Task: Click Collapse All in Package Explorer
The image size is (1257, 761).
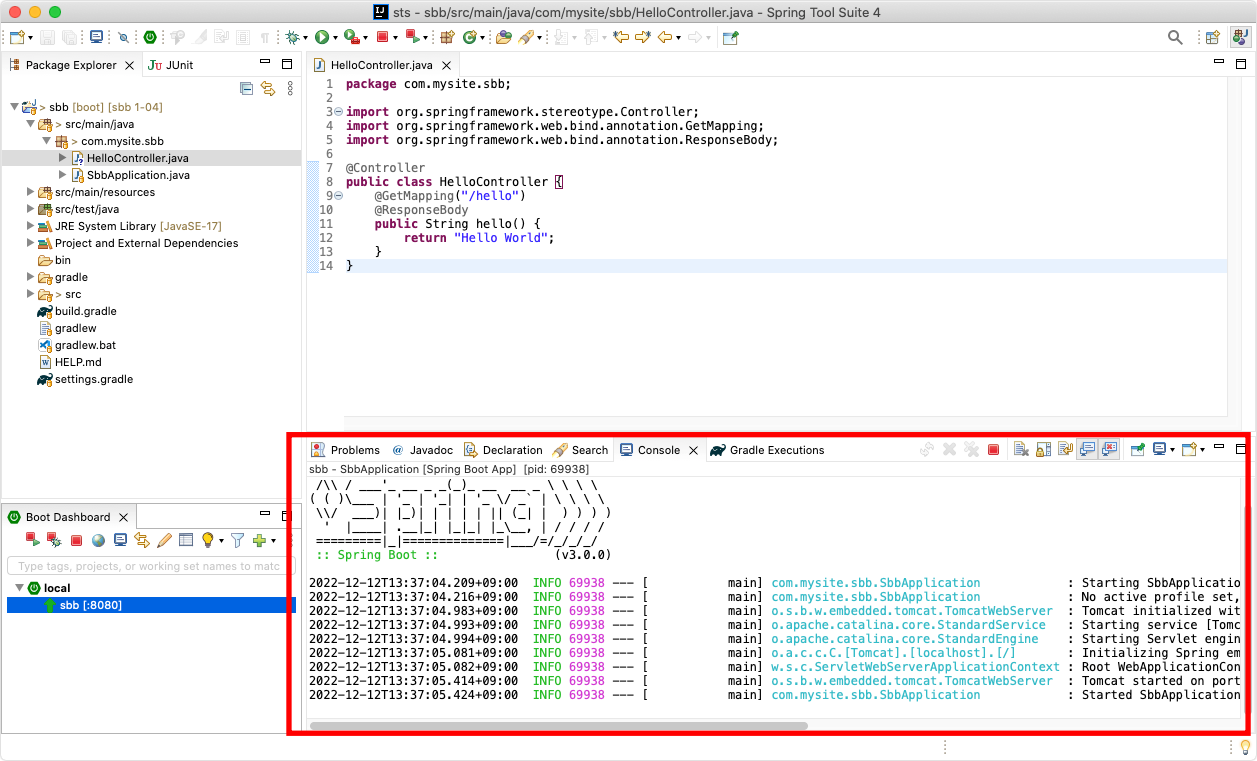Action: (x=246, y=88)
